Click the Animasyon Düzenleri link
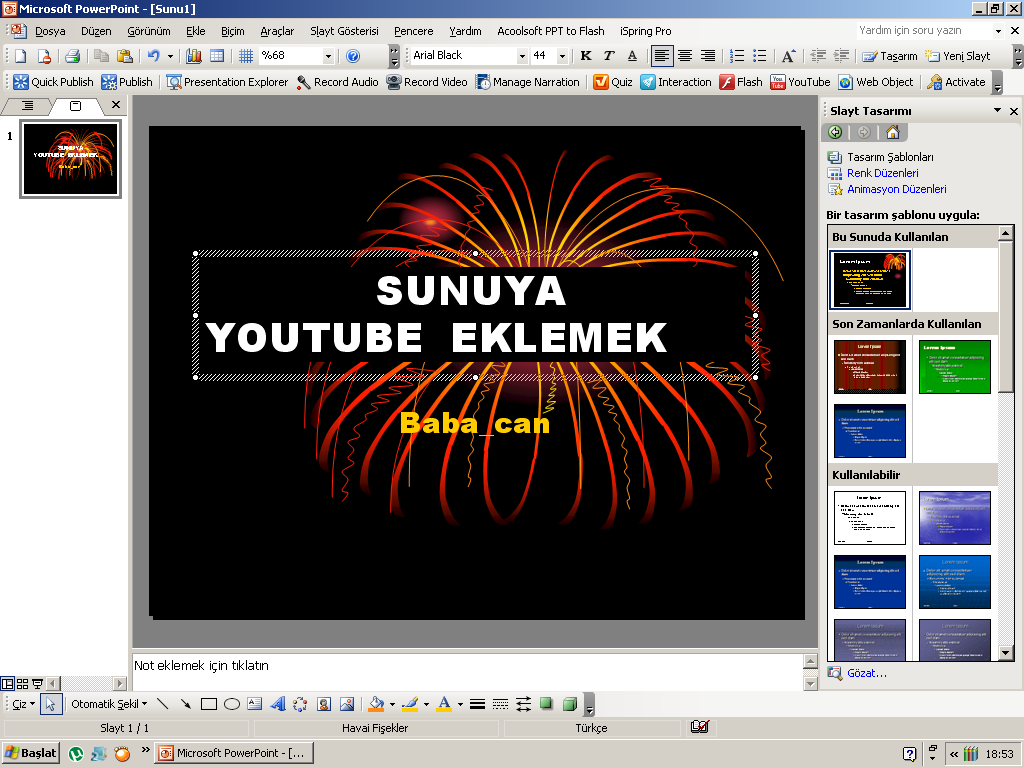Viewport: 1024px width, 768px height. click(896, 189)
